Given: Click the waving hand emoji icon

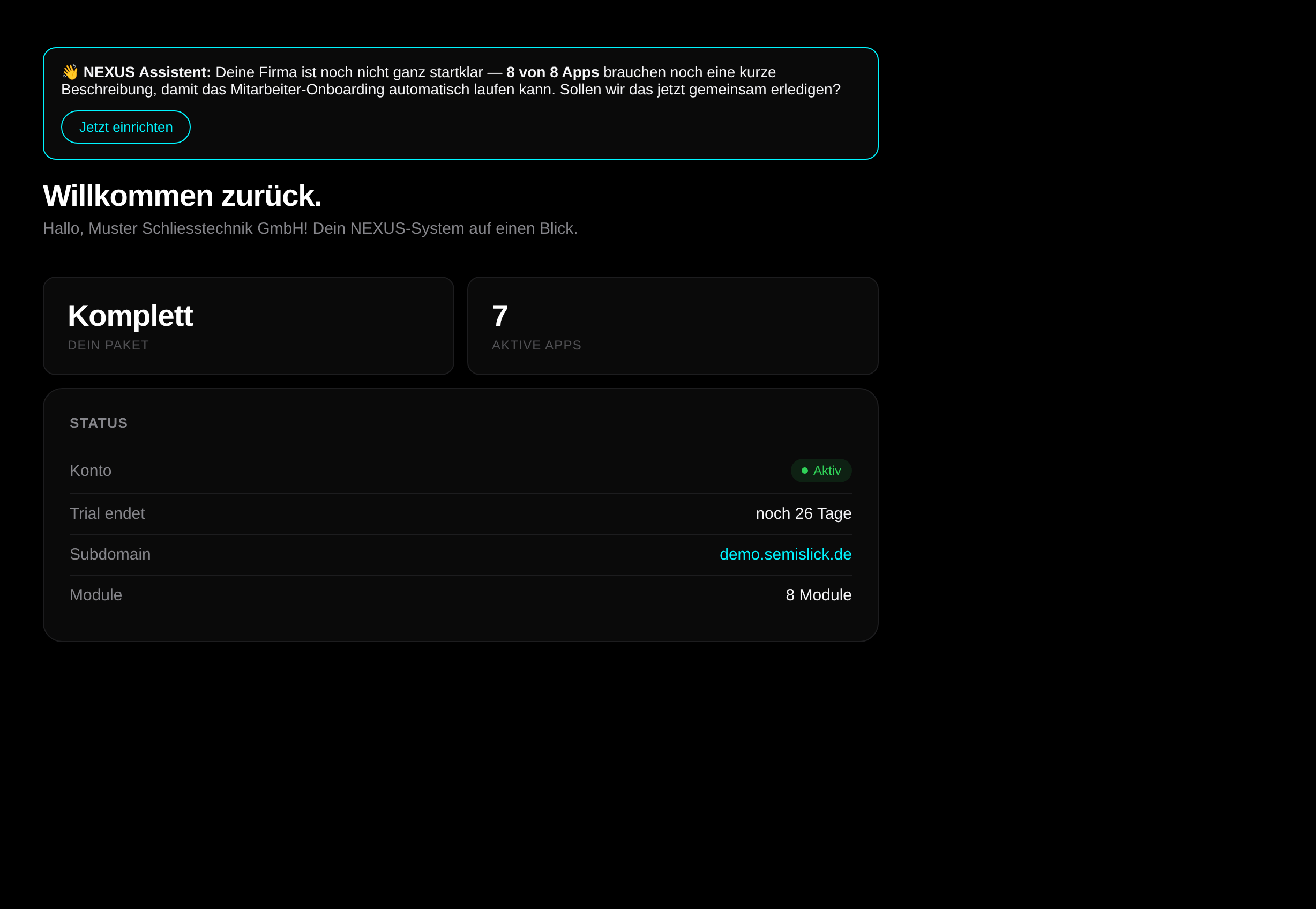Looking at the screenshot, I should point(70,72).
